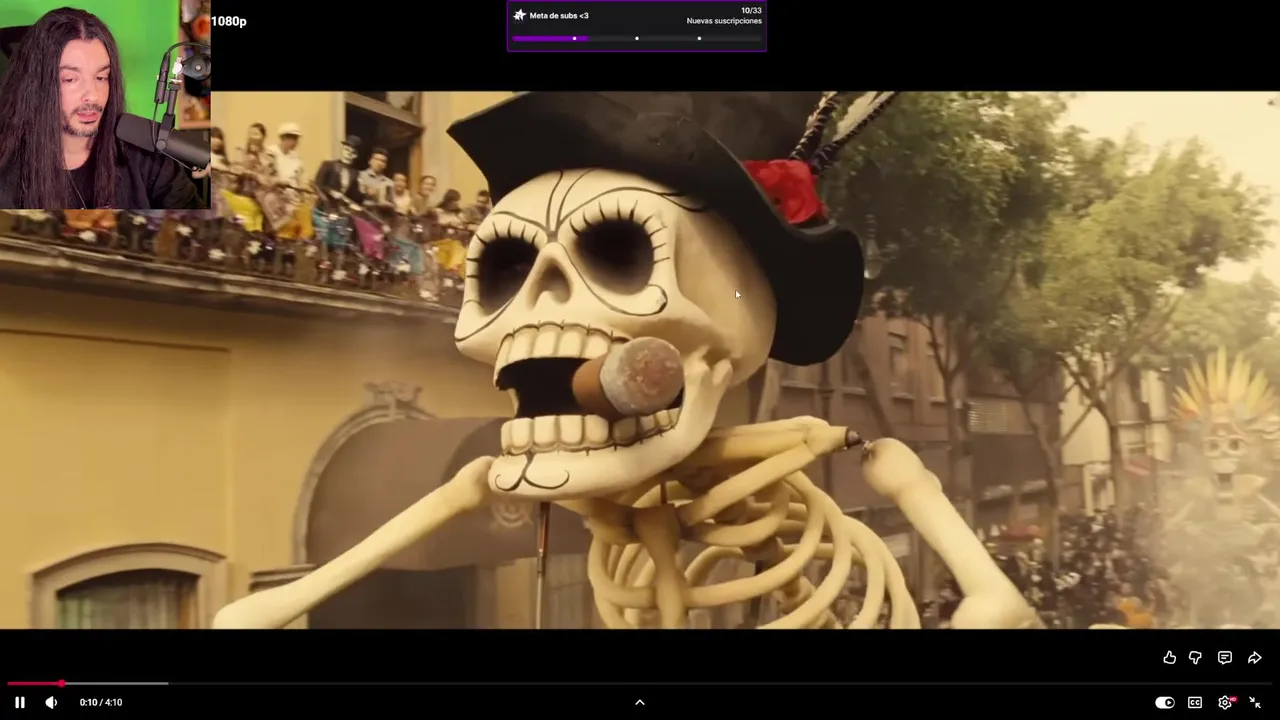Click the 'Nuevas suscripciones' label
This screenshot has height=720, width=1280.
pyautogui.click(x=724, y=21)
